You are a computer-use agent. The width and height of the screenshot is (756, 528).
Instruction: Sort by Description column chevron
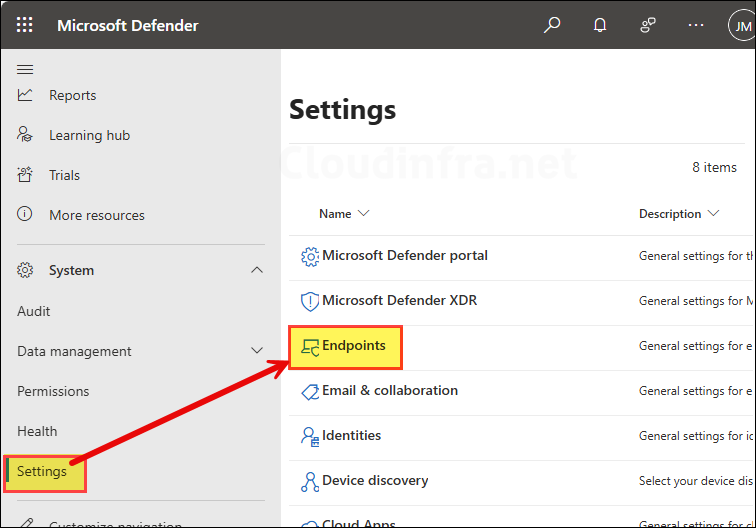[713, 213]
